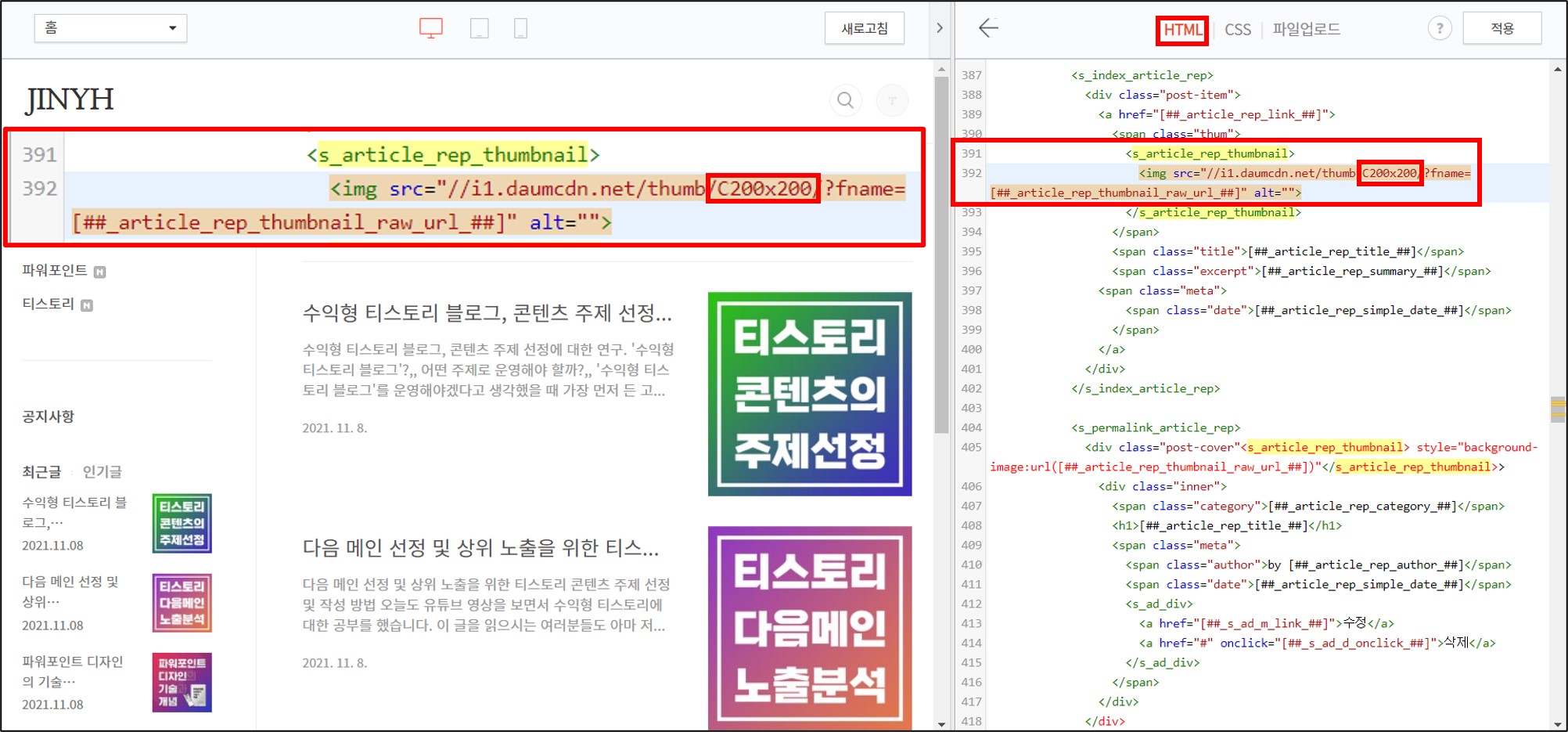Select the 인기글 tab
Image resolution: width=1568 pixels, height=732 pixels.
click(102, 472)
